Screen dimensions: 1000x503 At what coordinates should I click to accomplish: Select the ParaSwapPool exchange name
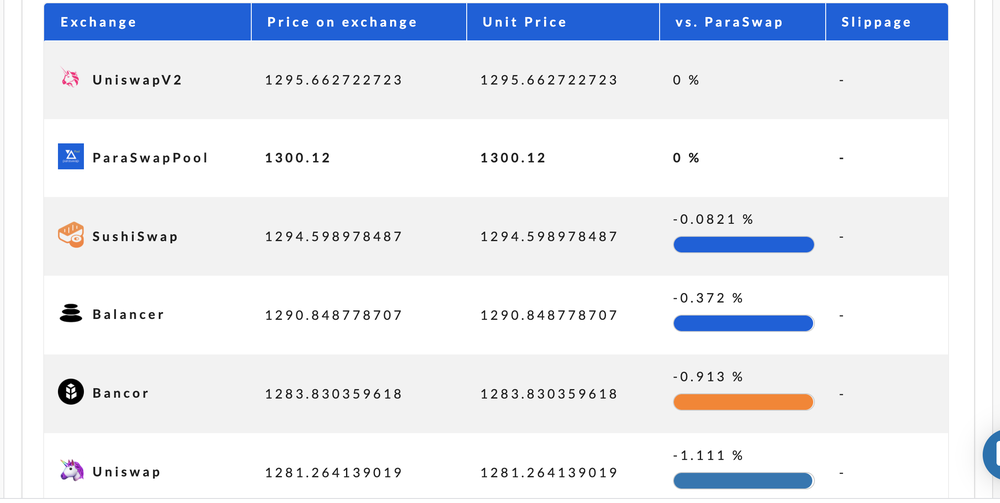(150, 157)
